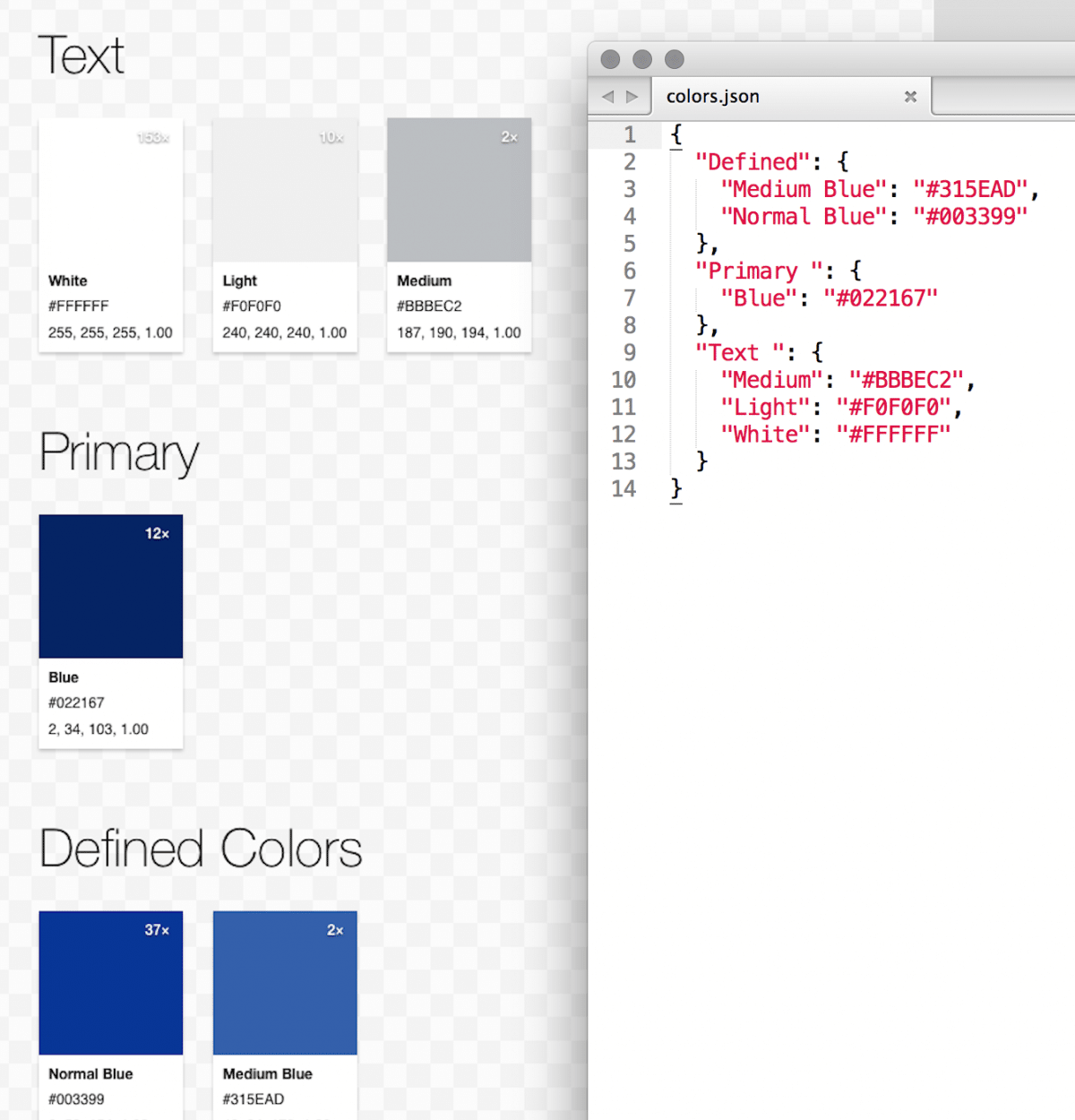This screenshot has width=1075, height=1120.
Task: Select the Medium swatch labeled #BBBEC2
Action: [x=458, y=191]
